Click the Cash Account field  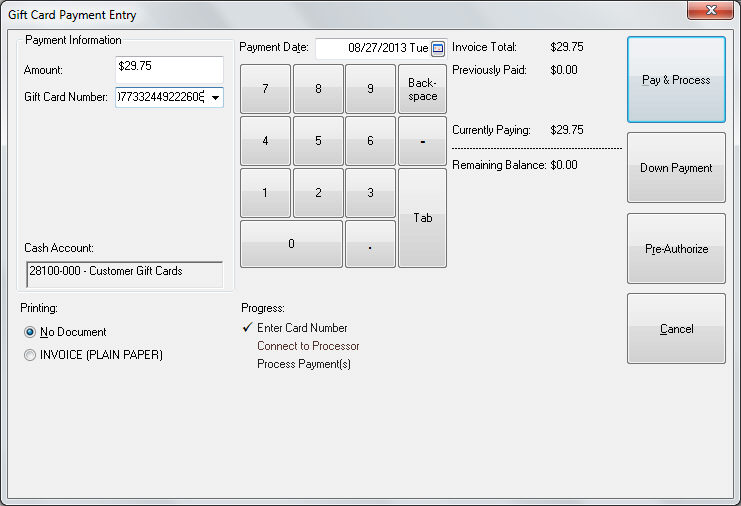coord(123,272)
